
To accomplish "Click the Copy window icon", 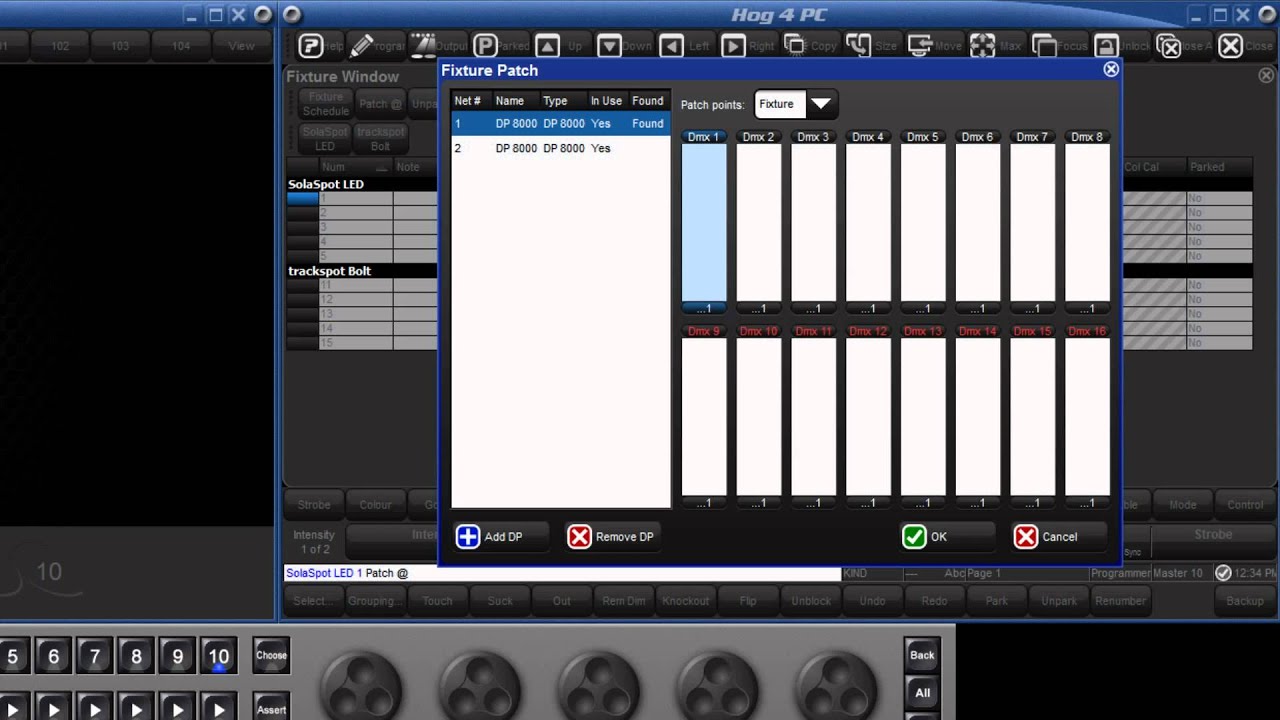I will click(x=795, y=46).
